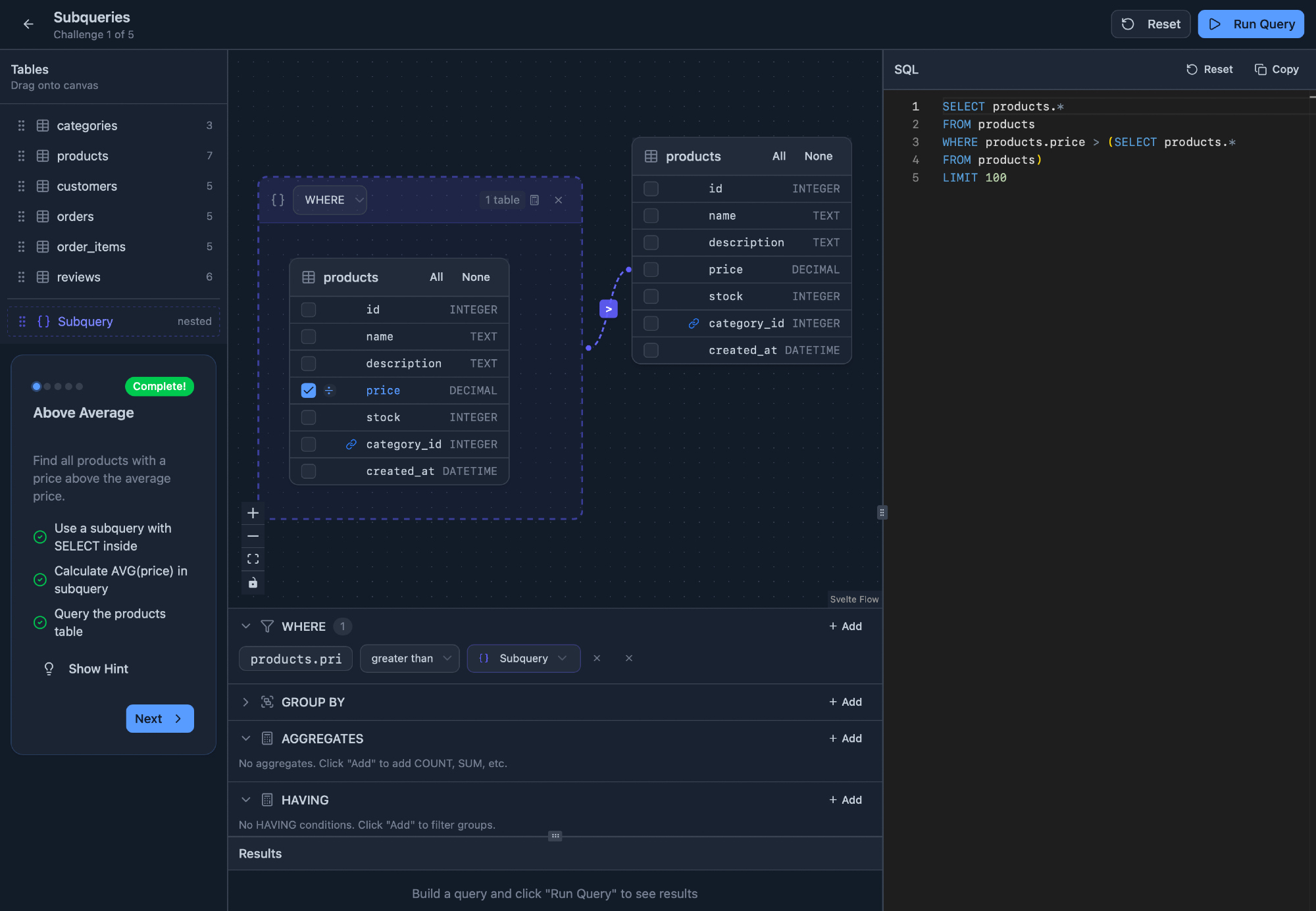Click the calculator icon in subquery header
Image resolution: width=1316 pixels, height=911 pixels.
[534, 200]
